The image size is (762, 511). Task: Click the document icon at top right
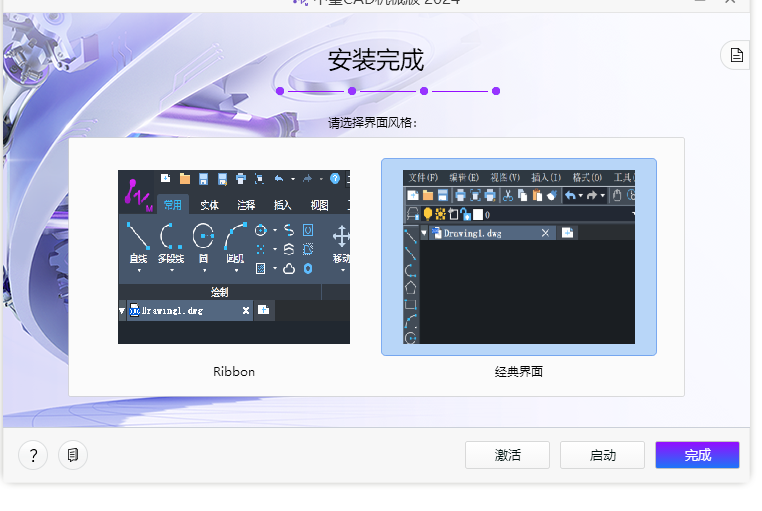(x=736, y=55)
